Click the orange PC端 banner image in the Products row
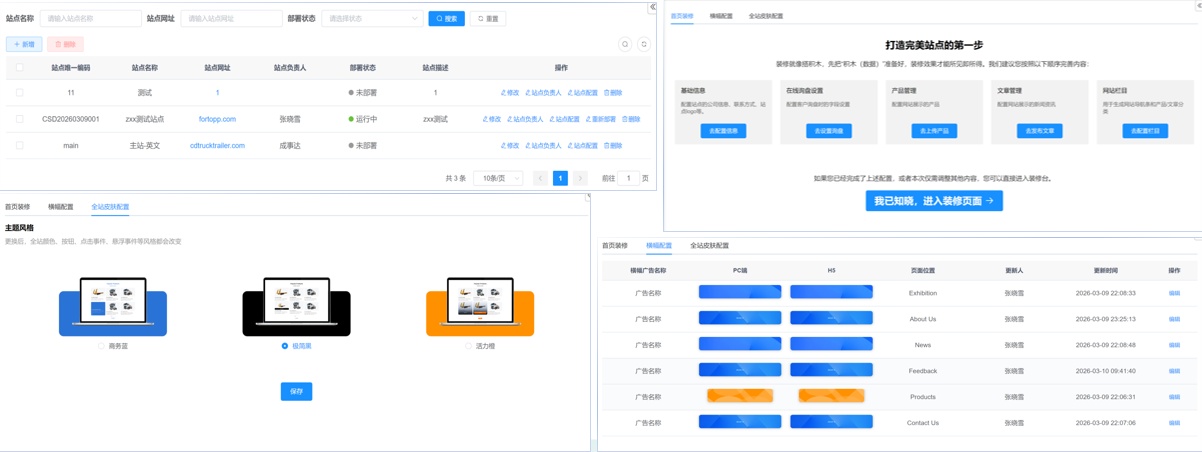1202x452 pixels. pyautogui.click(x=740, y=397)
